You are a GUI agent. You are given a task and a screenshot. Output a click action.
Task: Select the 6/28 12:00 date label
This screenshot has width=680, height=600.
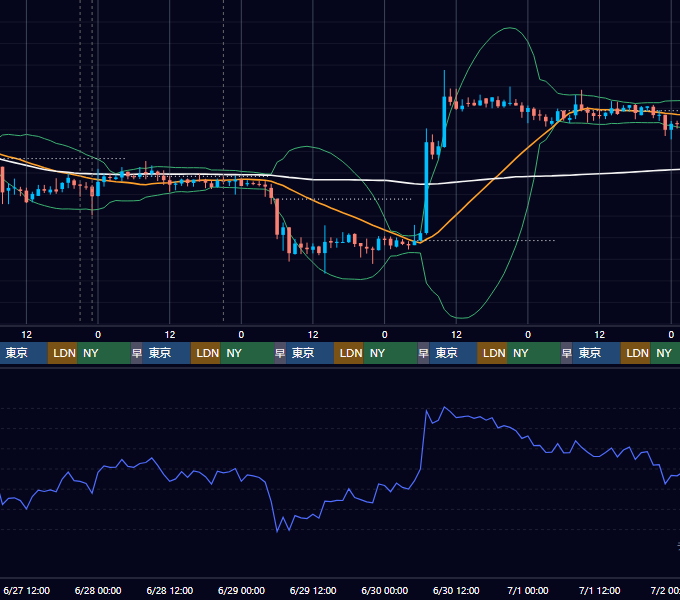click(170, 590)
